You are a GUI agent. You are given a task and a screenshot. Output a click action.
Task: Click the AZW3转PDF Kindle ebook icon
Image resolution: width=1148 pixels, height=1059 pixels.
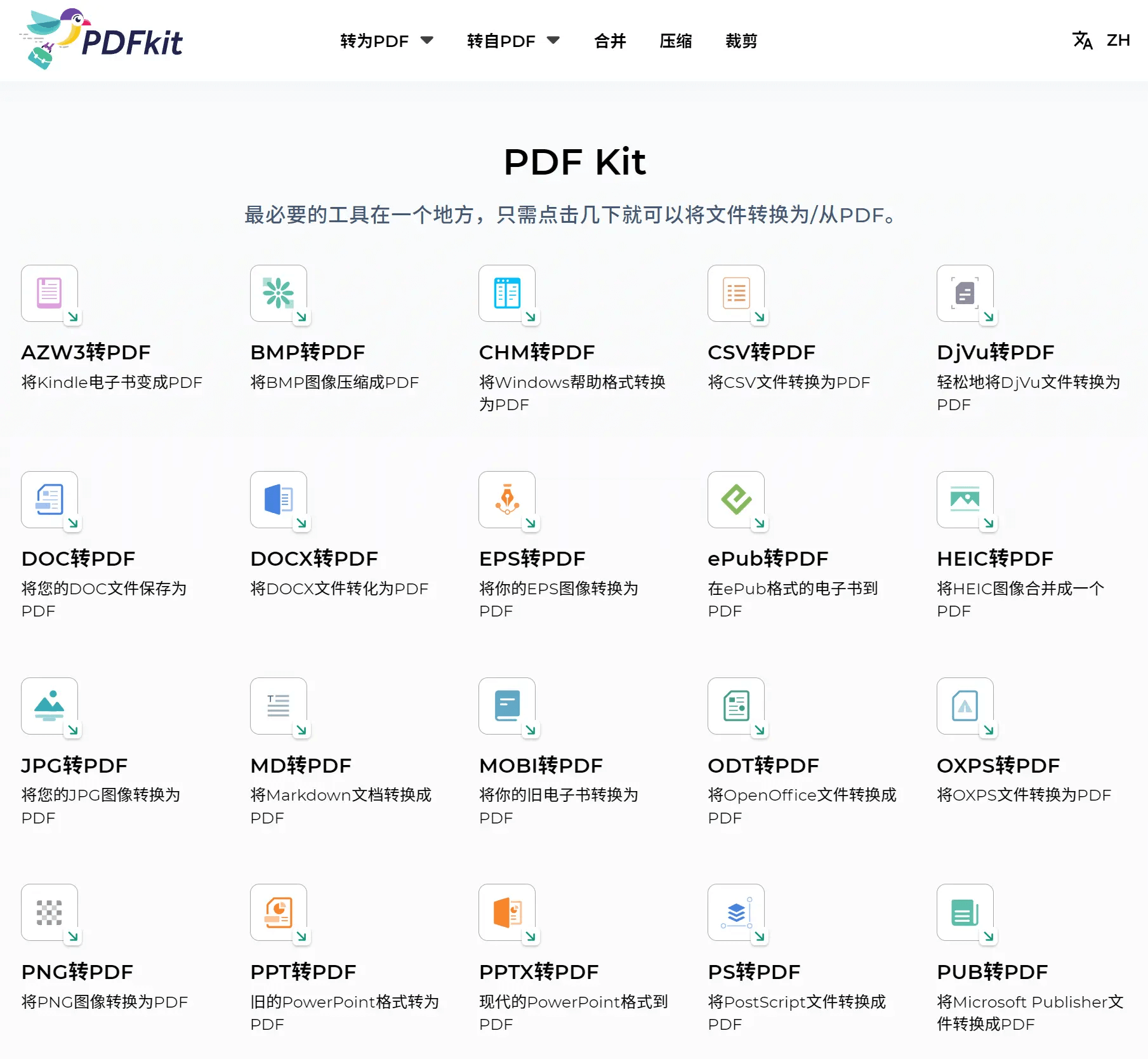click(49, 294)
